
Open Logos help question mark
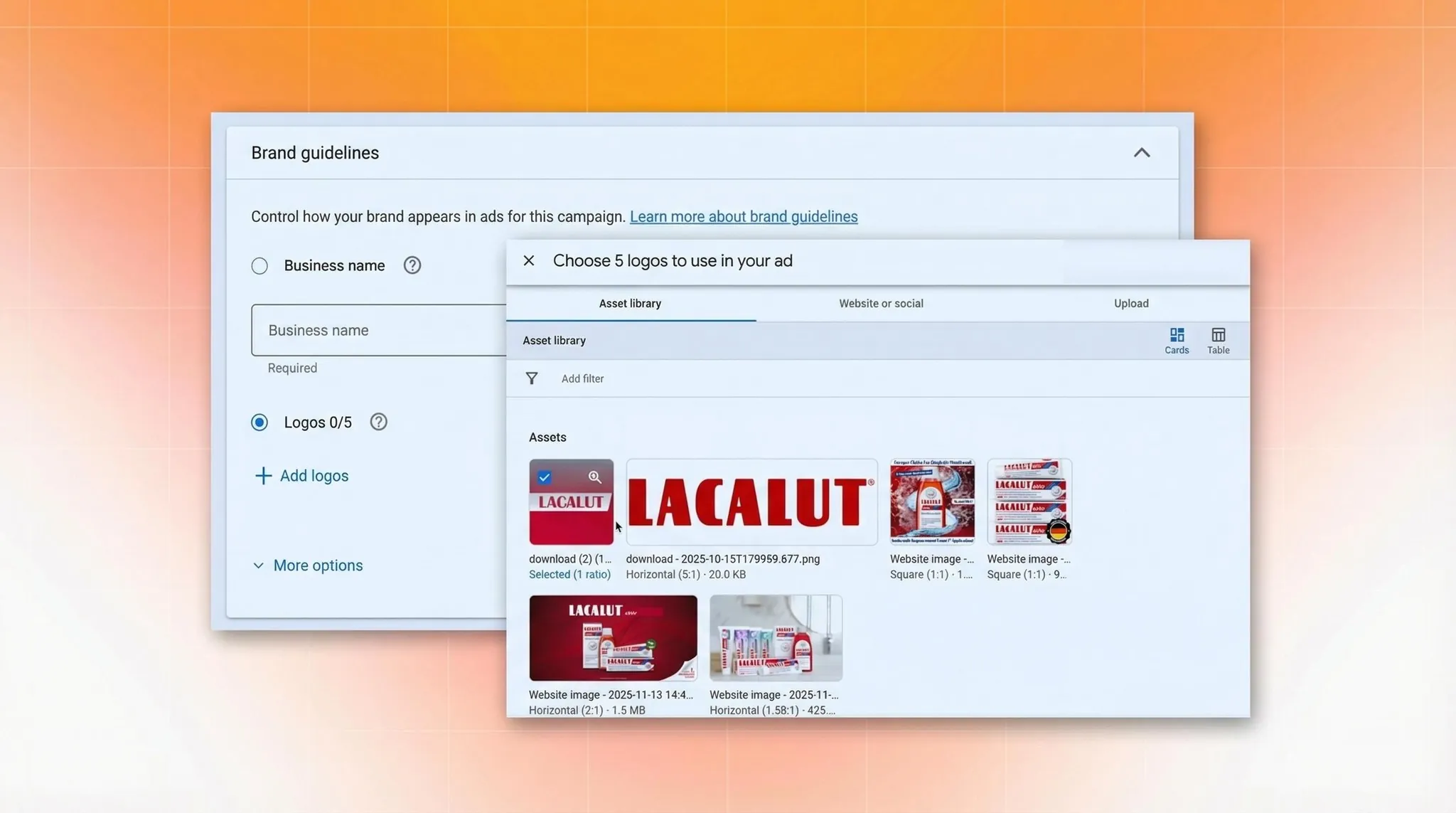[379, 422]
